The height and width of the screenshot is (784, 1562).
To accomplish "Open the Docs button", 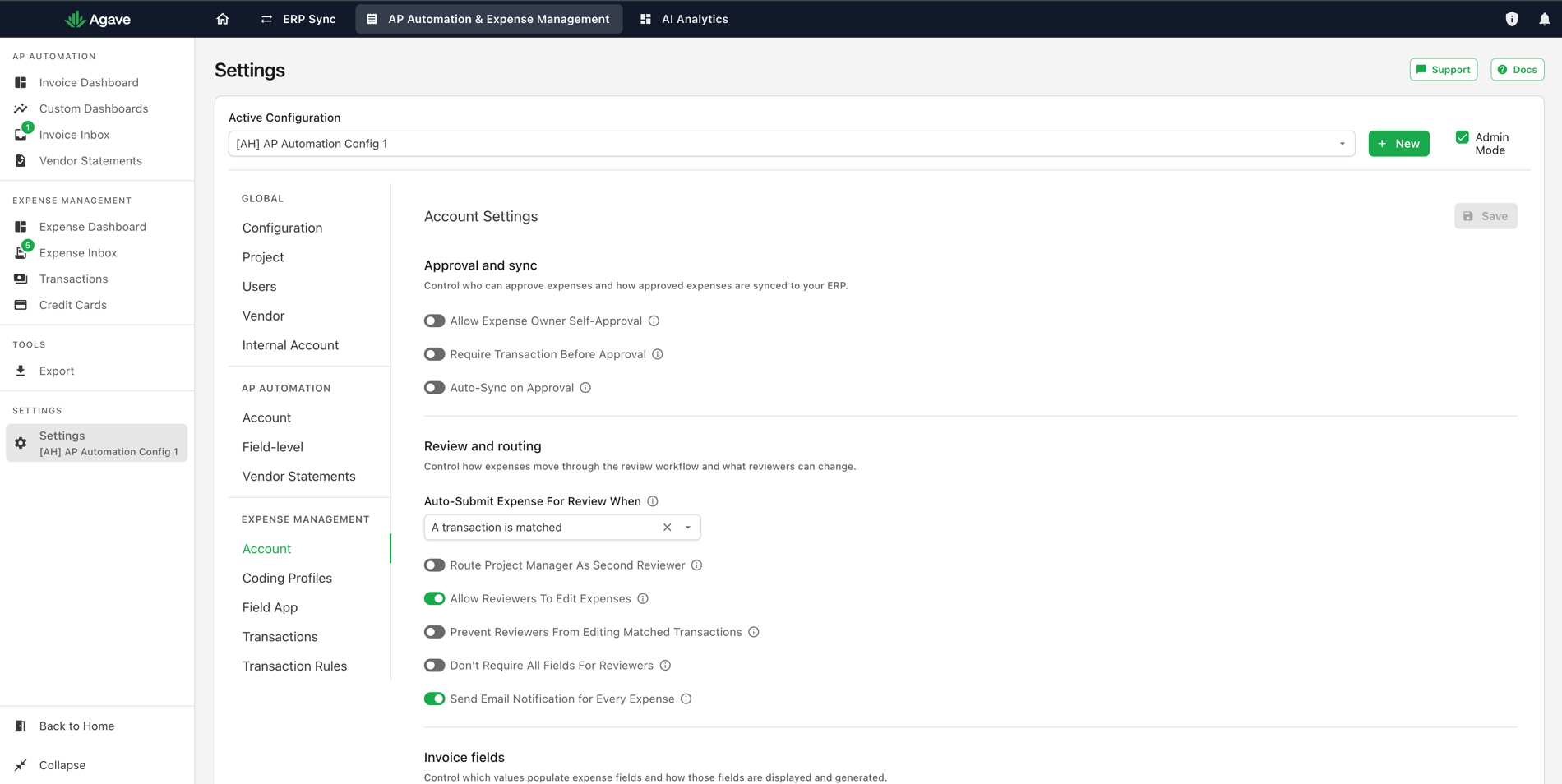I will [1517, 70].
